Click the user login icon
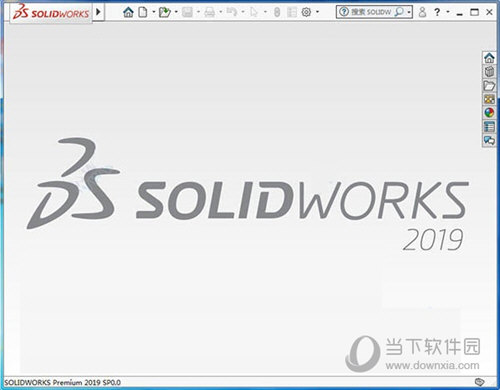Viewport: 500px width, 390px height. pos(422,12)
